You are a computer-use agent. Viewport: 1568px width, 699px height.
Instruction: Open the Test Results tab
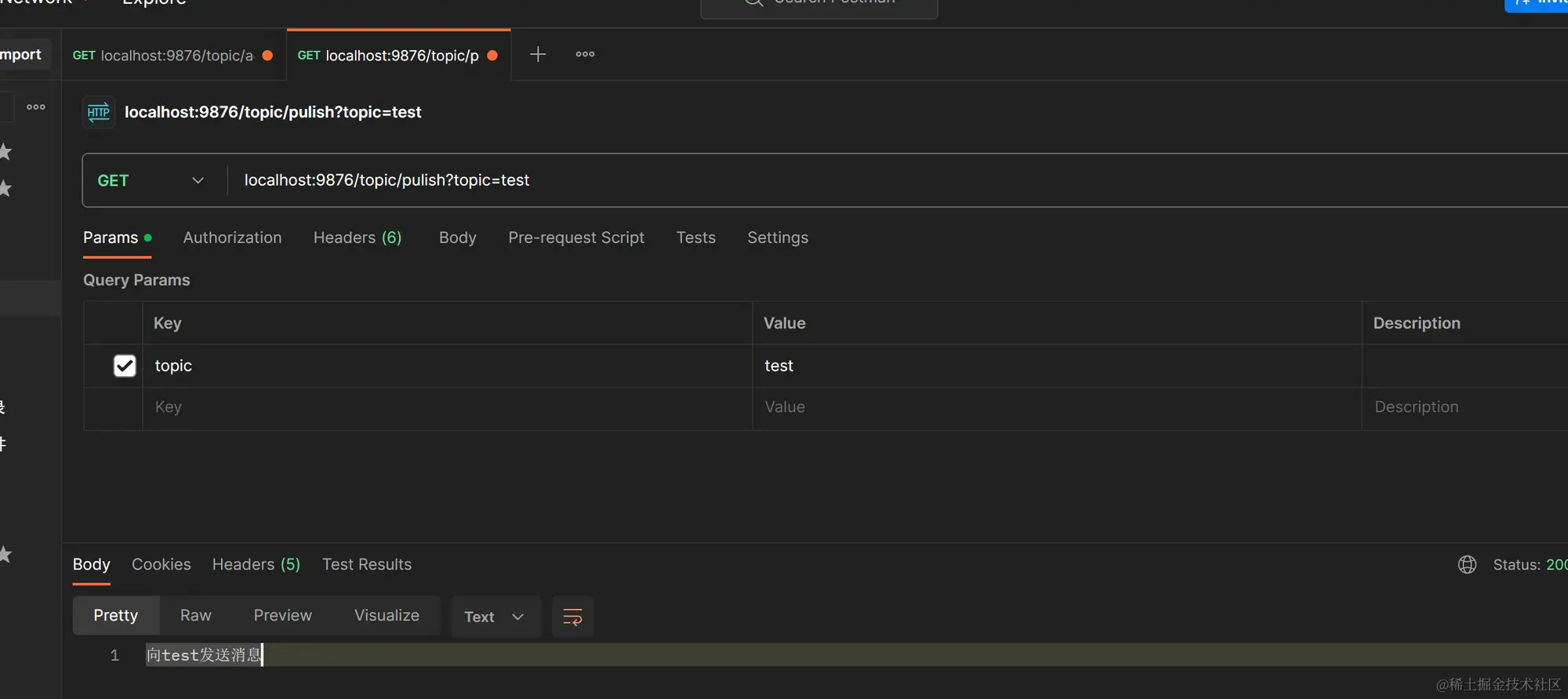[x=367, y=564]
